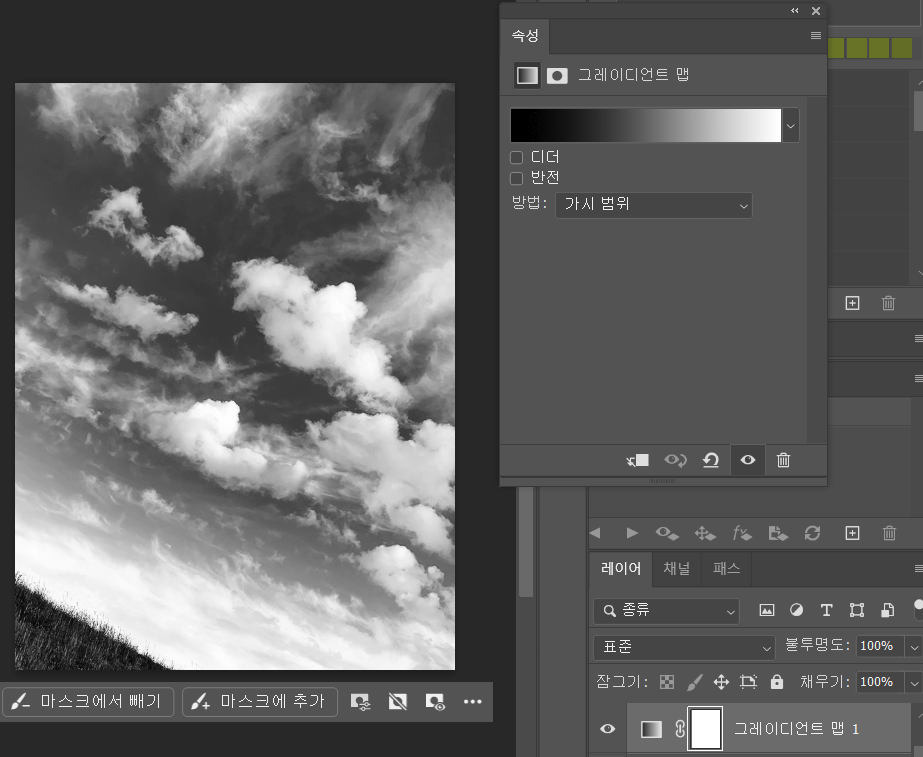This screenshot has height=757, width=923.
Task: Toggle layer visibility eye in Properties panel
Action: point(747,460)
